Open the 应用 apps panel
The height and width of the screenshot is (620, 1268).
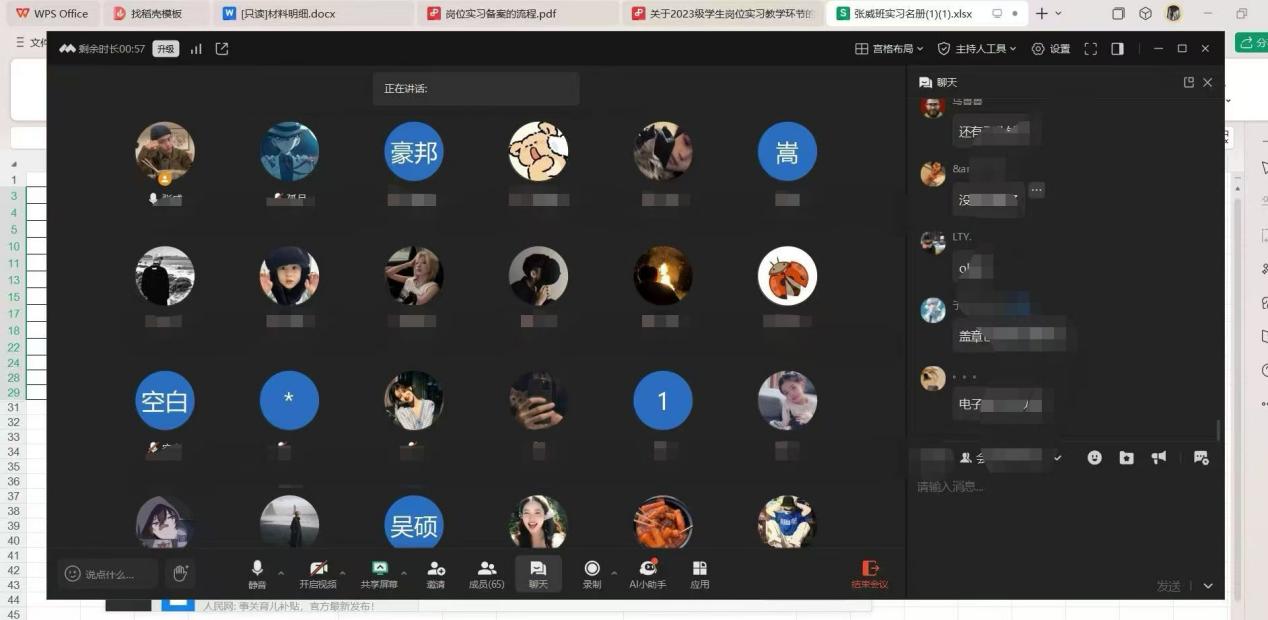(700, 573)
